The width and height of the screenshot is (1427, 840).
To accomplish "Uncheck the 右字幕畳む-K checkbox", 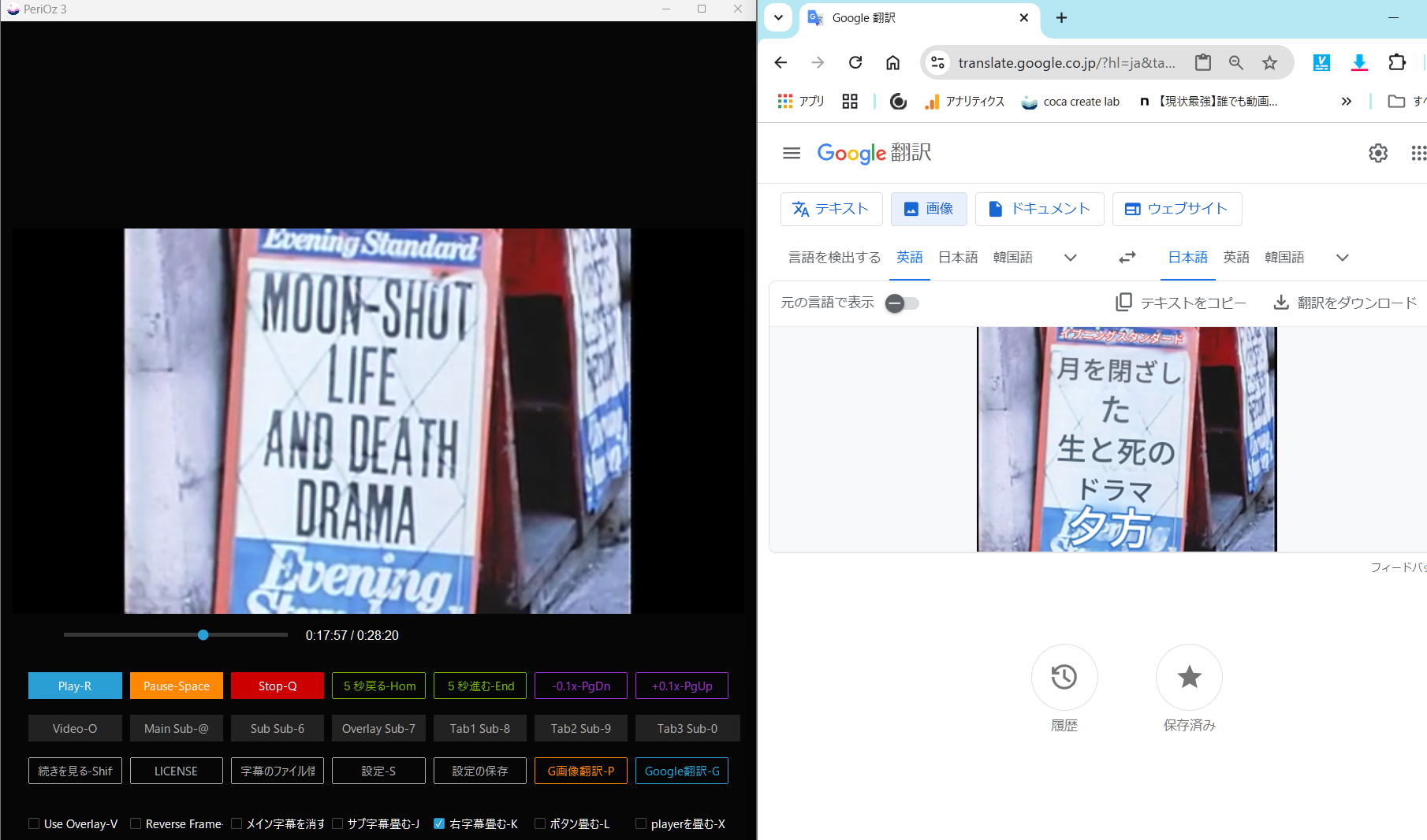I will click(x=439, y=823).
